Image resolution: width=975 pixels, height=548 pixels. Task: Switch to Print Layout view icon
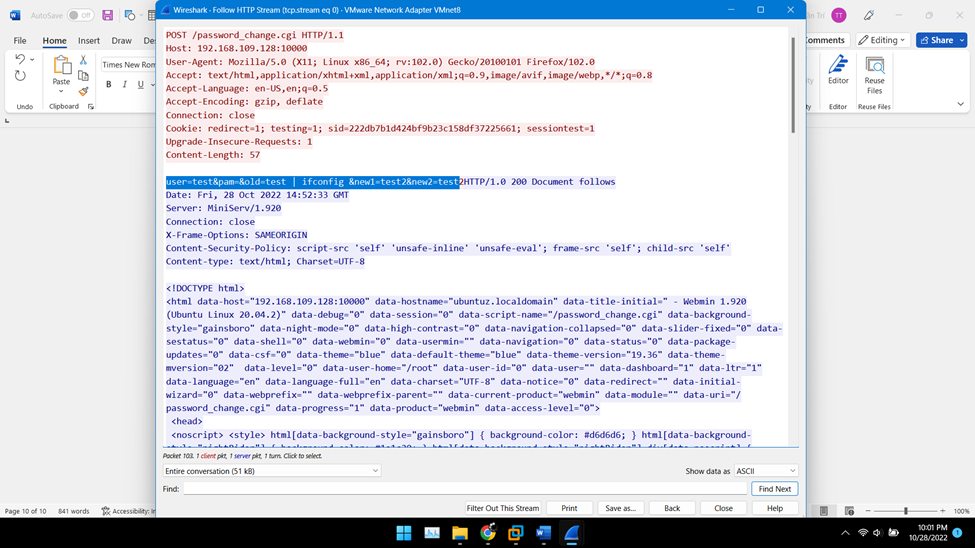(824, 511)
